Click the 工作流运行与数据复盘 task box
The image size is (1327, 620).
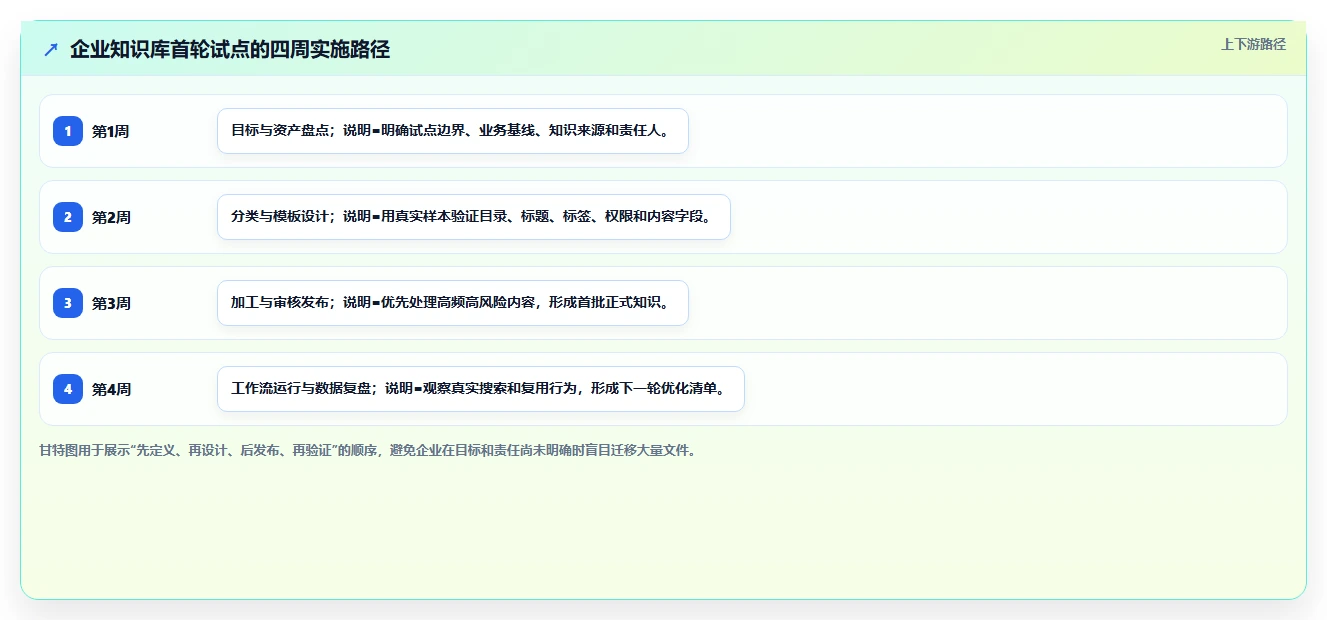pos(481,389)
